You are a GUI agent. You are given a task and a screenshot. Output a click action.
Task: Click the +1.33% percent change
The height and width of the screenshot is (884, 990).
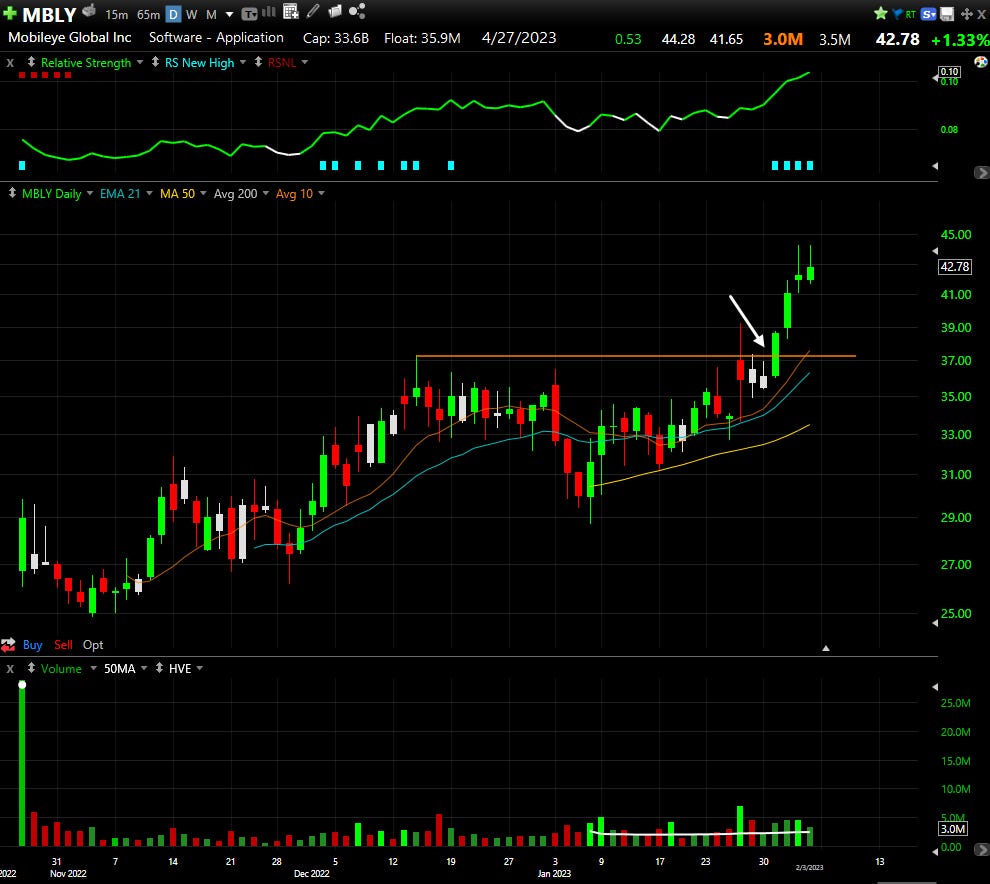(x=960, y=40)
